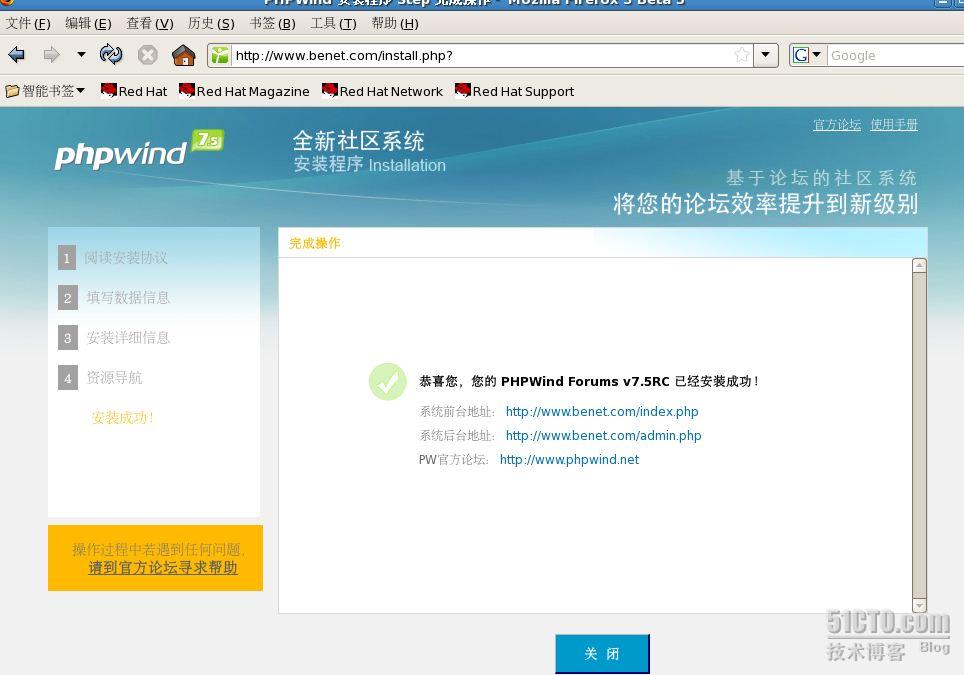Screen dimensions: 964x675
Task: Click the Stop loading icon
Action: point(148,55)
